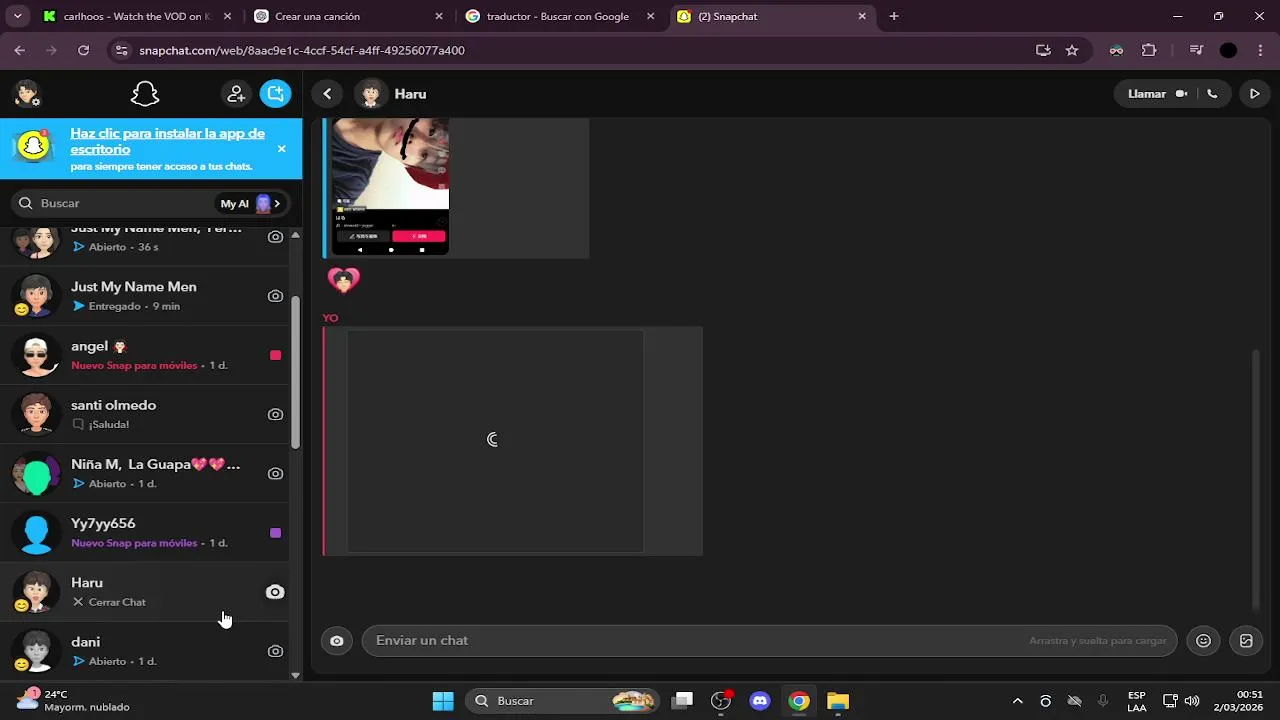The width and height of the screenshot is (1280, 720).
Task: Click the address bar site info icon
Action: coord(121,50)
